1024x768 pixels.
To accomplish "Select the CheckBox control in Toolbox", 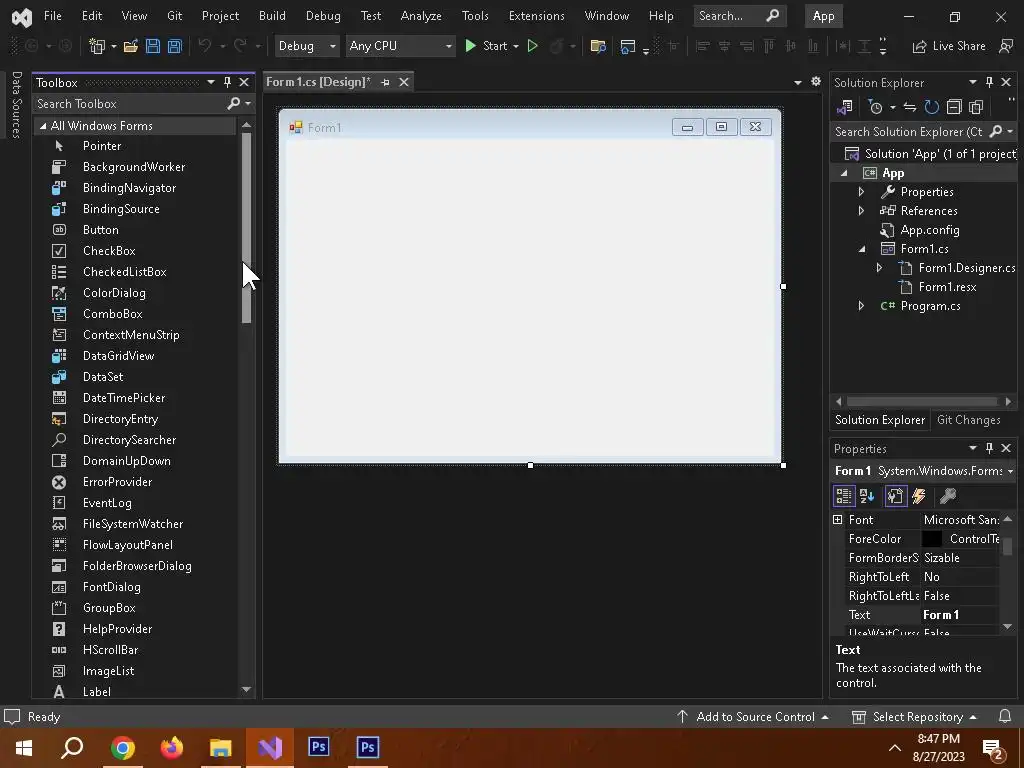I will 109,251.
